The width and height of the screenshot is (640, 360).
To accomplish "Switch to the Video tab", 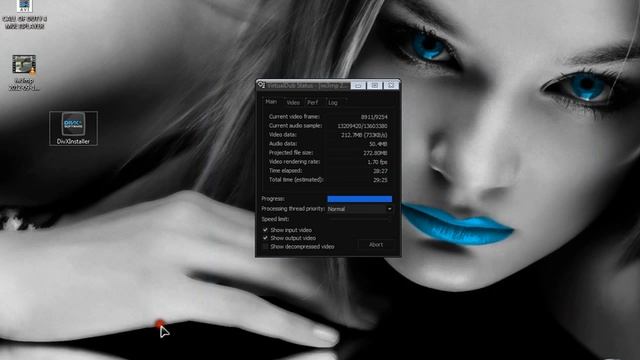I will point(293,102).
